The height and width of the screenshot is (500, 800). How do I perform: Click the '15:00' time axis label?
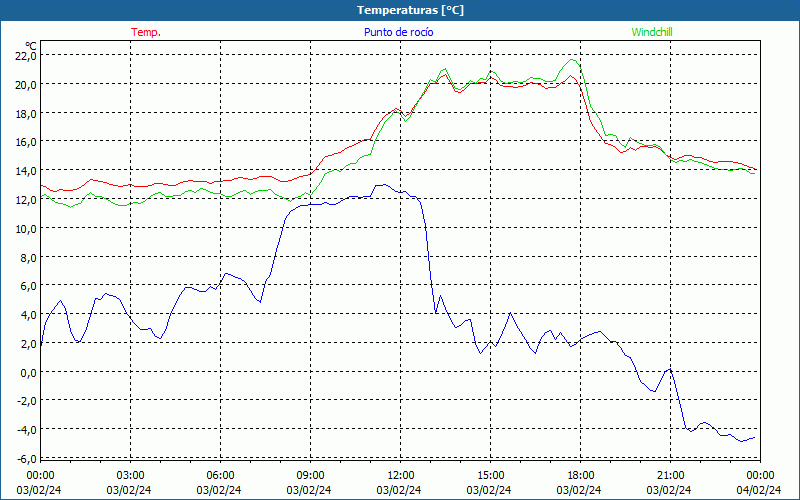coord(490,476)
